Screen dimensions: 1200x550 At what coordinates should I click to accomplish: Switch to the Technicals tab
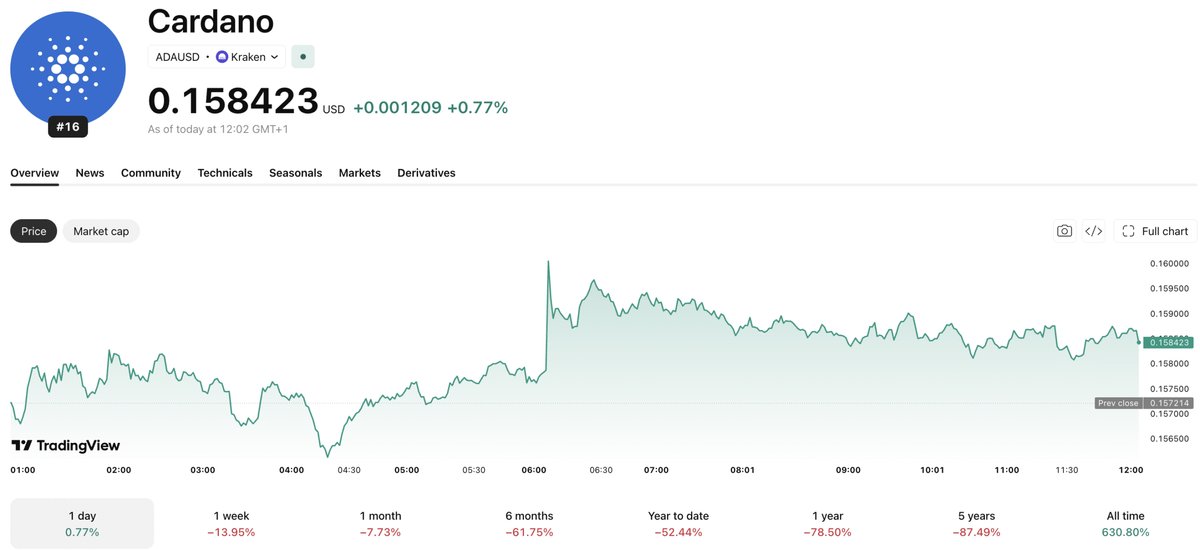coord(225,173)
